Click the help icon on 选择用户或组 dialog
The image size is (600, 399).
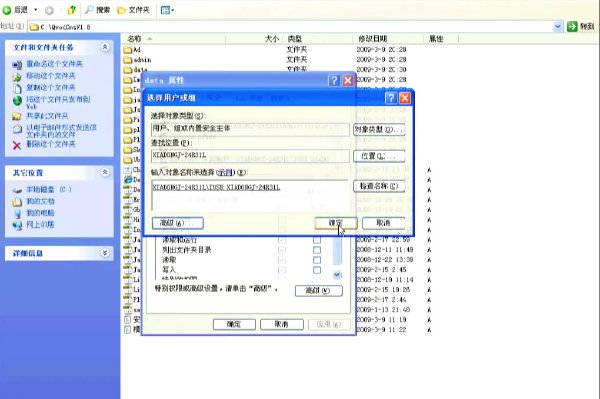tap(391, 98)
